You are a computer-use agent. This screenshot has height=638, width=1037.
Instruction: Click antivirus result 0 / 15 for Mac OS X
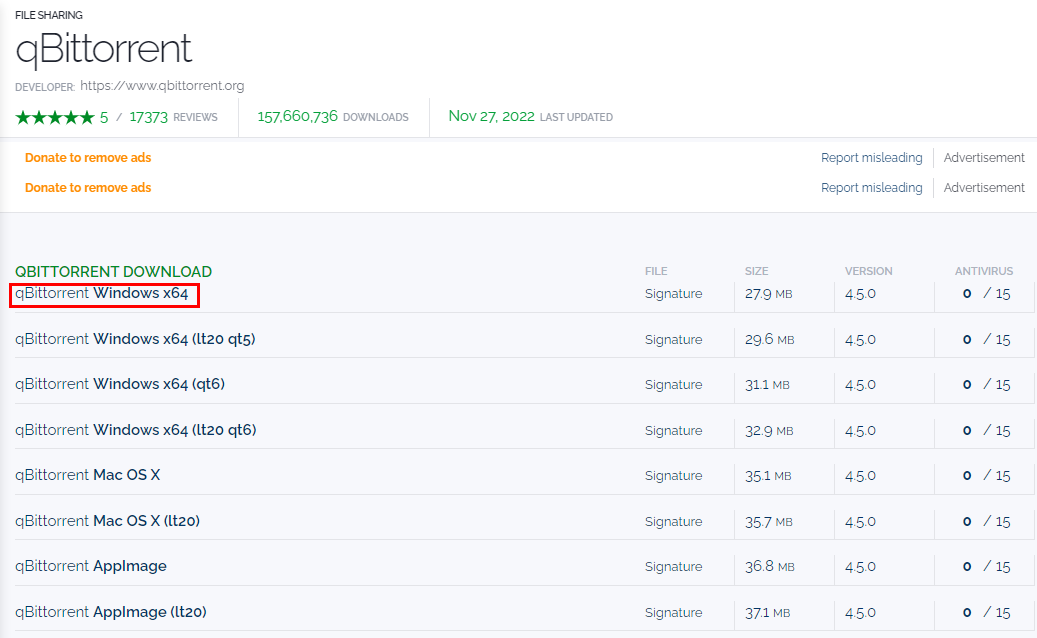(x=987, y=476)
